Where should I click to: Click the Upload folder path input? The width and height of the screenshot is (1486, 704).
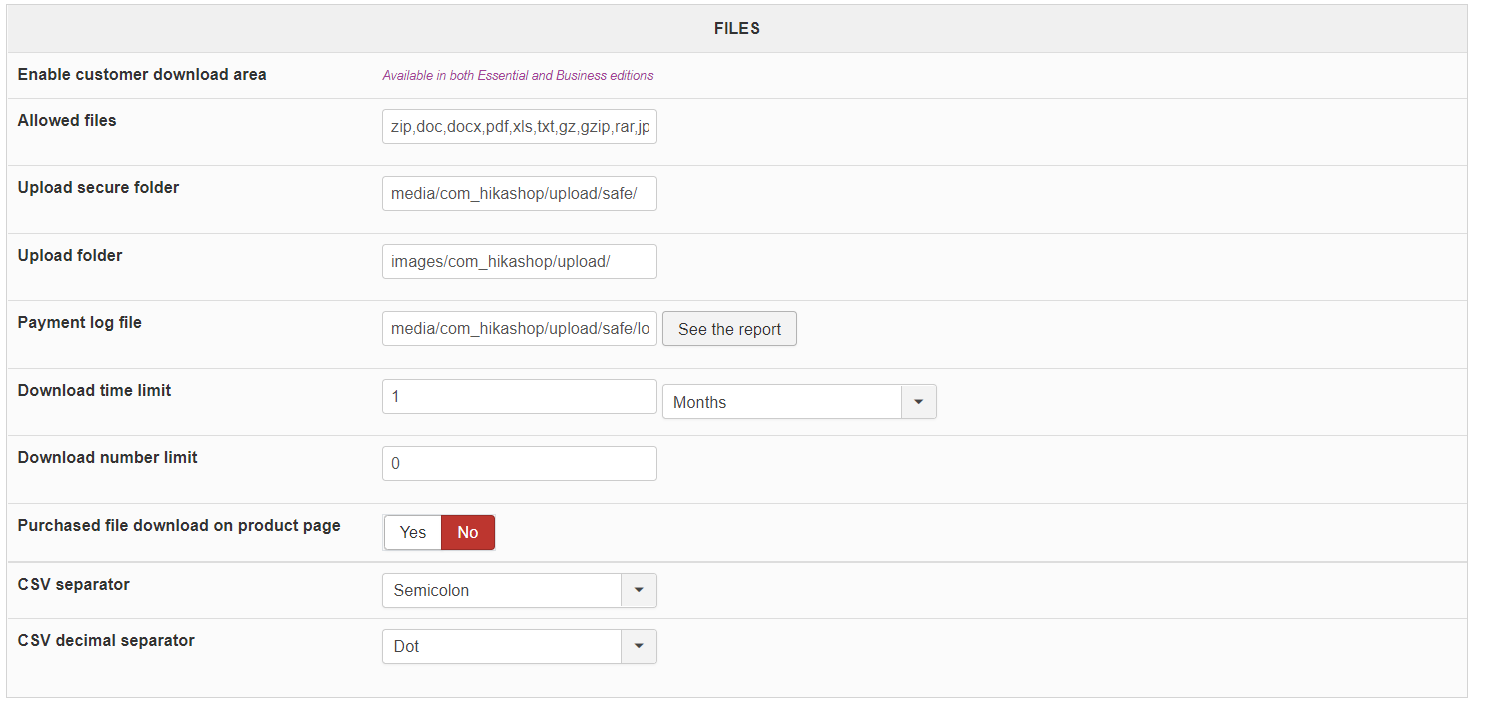(519, 261)
